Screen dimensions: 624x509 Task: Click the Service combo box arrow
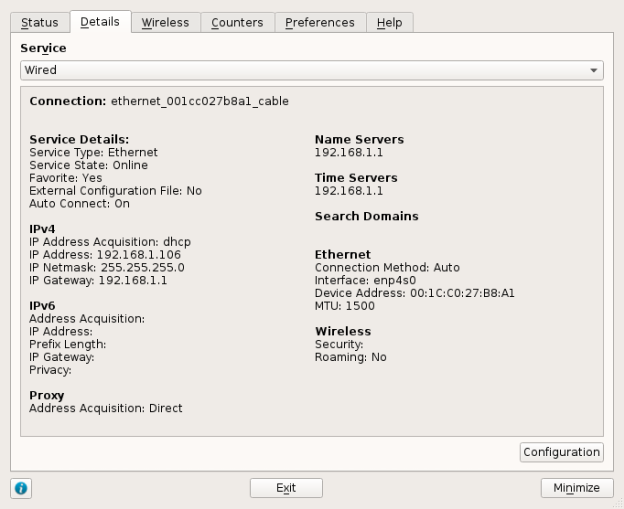(595, 71)
